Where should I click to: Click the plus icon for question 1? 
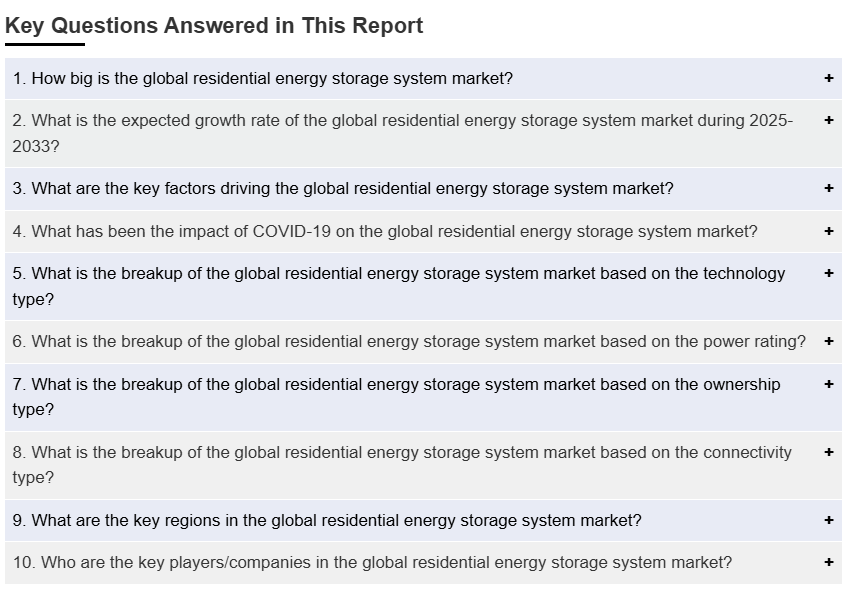coord(828,78)
